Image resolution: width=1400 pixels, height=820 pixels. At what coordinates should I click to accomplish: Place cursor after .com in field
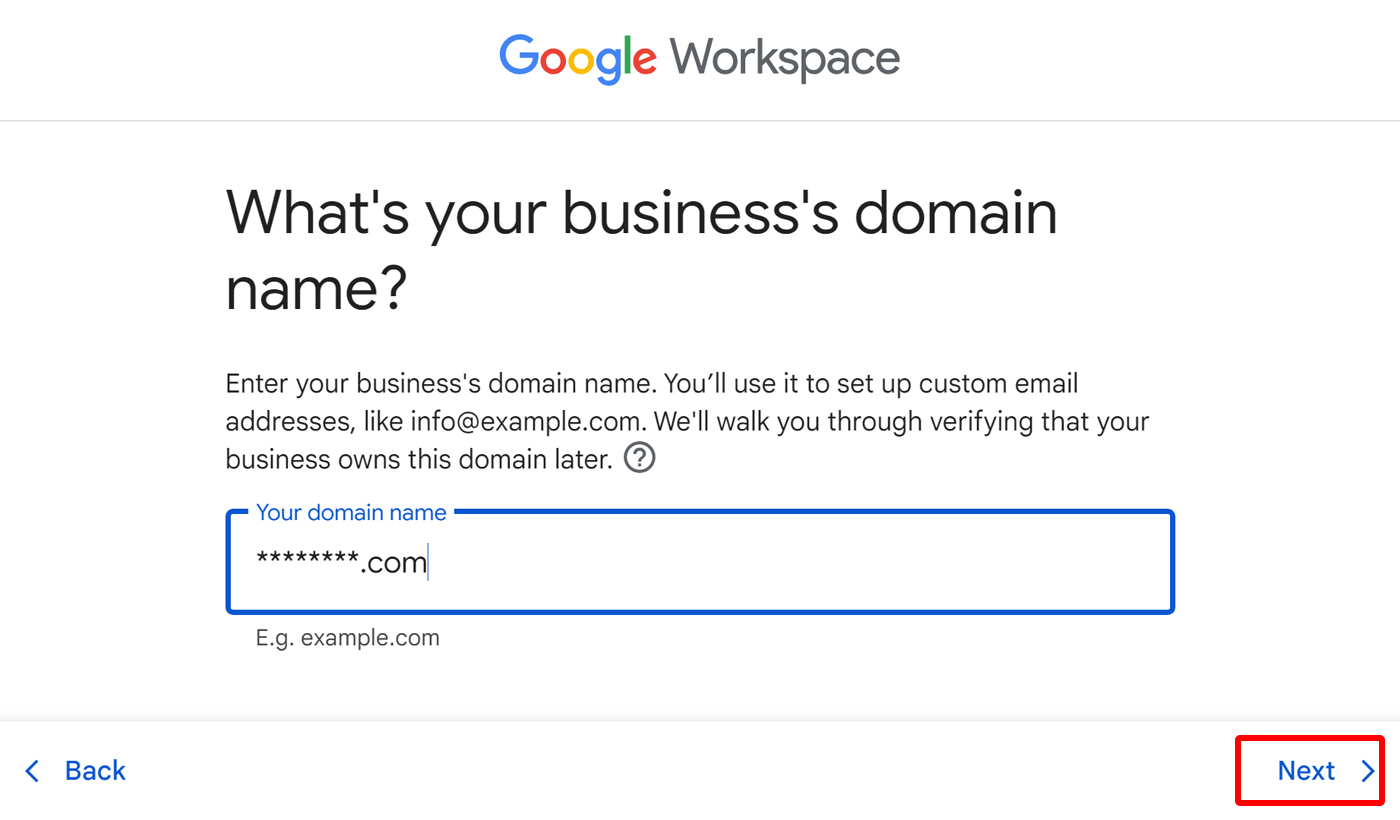(x=428, y=563)
